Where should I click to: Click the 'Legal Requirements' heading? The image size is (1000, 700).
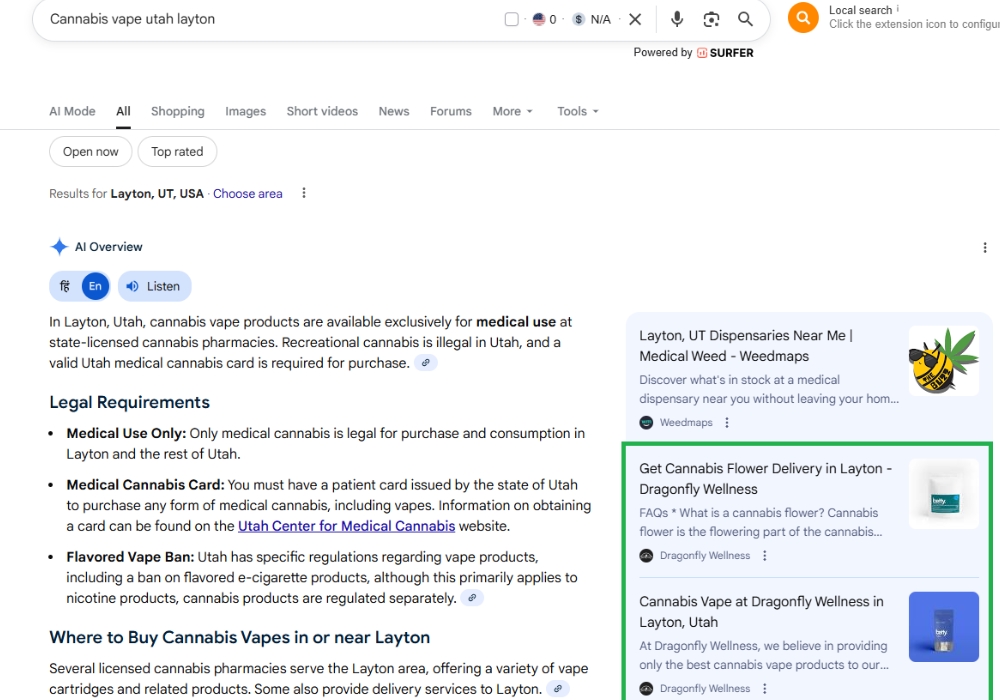[129, 402]
